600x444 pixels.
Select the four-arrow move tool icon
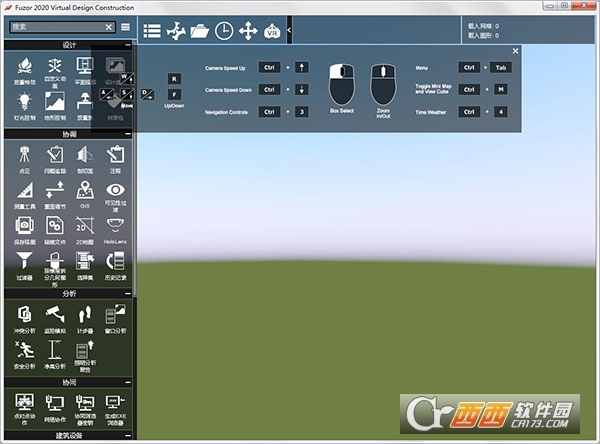pyautogui.click(x=248, y=31)
